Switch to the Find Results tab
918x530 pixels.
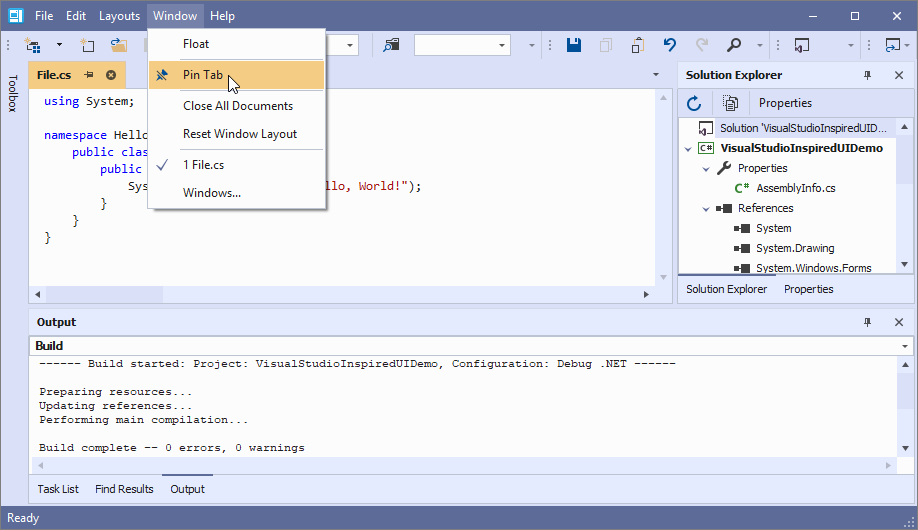pos(124,489)
